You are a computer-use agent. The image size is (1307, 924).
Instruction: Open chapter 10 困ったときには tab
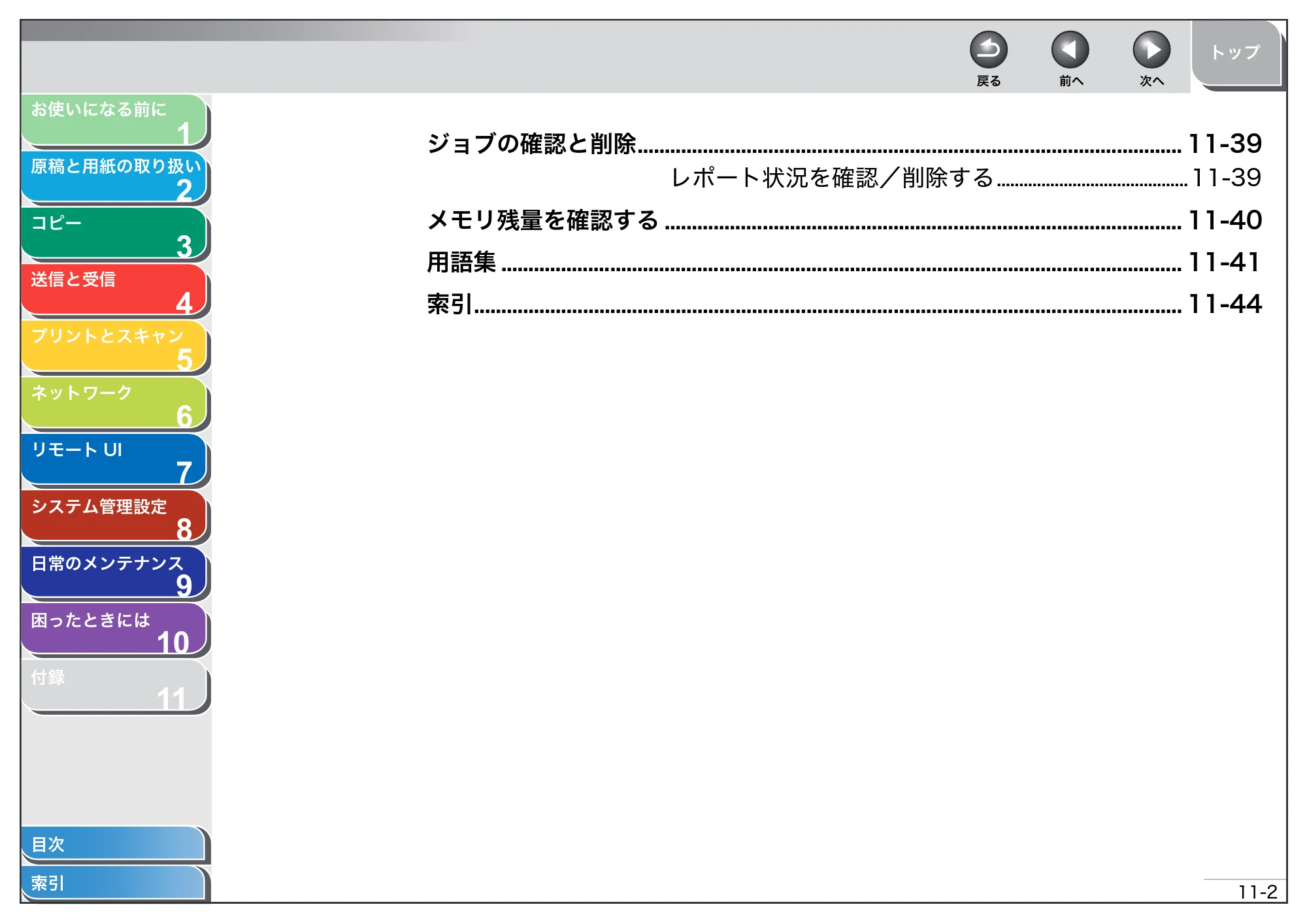pos(114,630)
